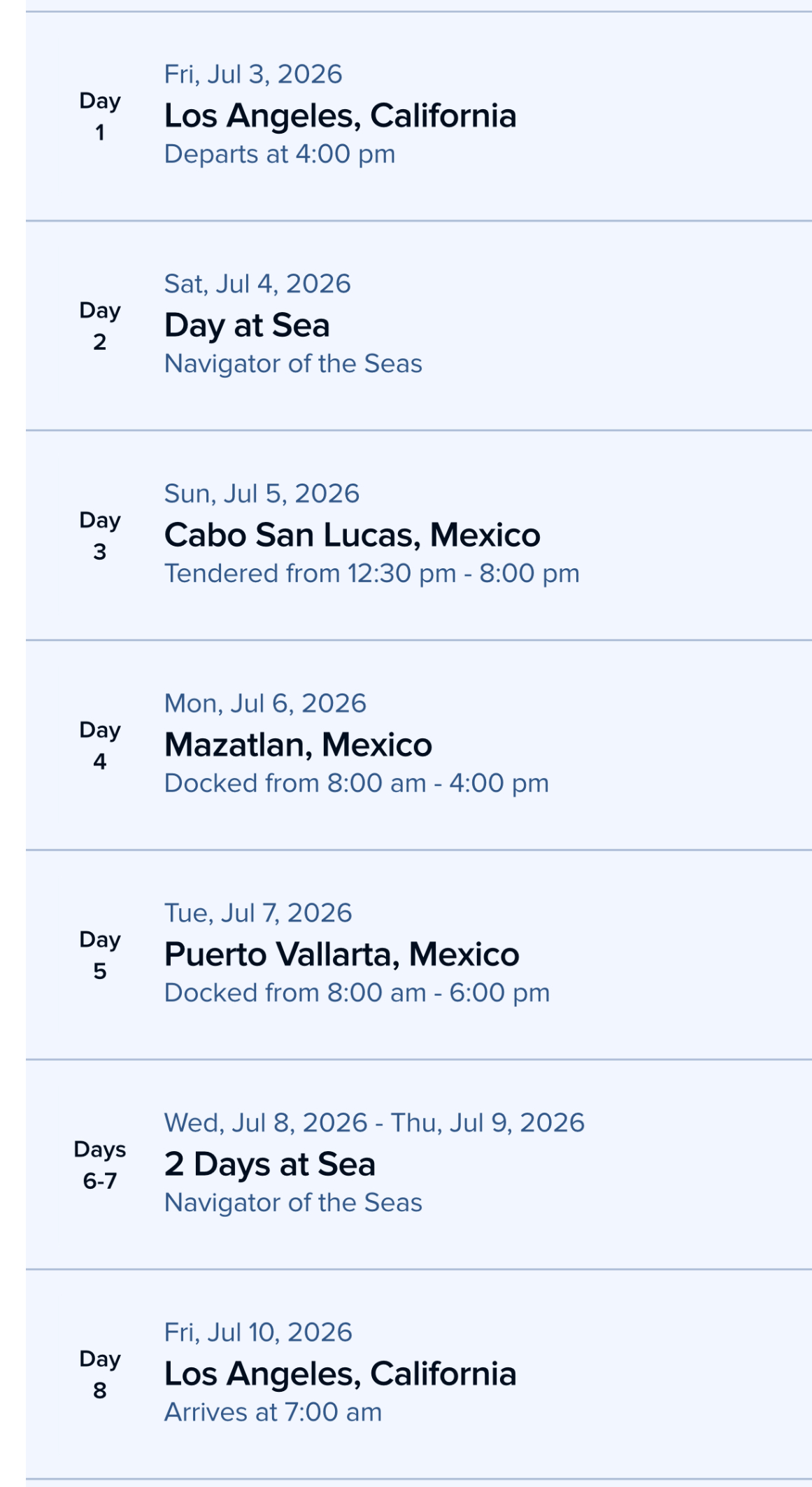Select the "2 Days at Sea" heading

(x=269, y=1165)
